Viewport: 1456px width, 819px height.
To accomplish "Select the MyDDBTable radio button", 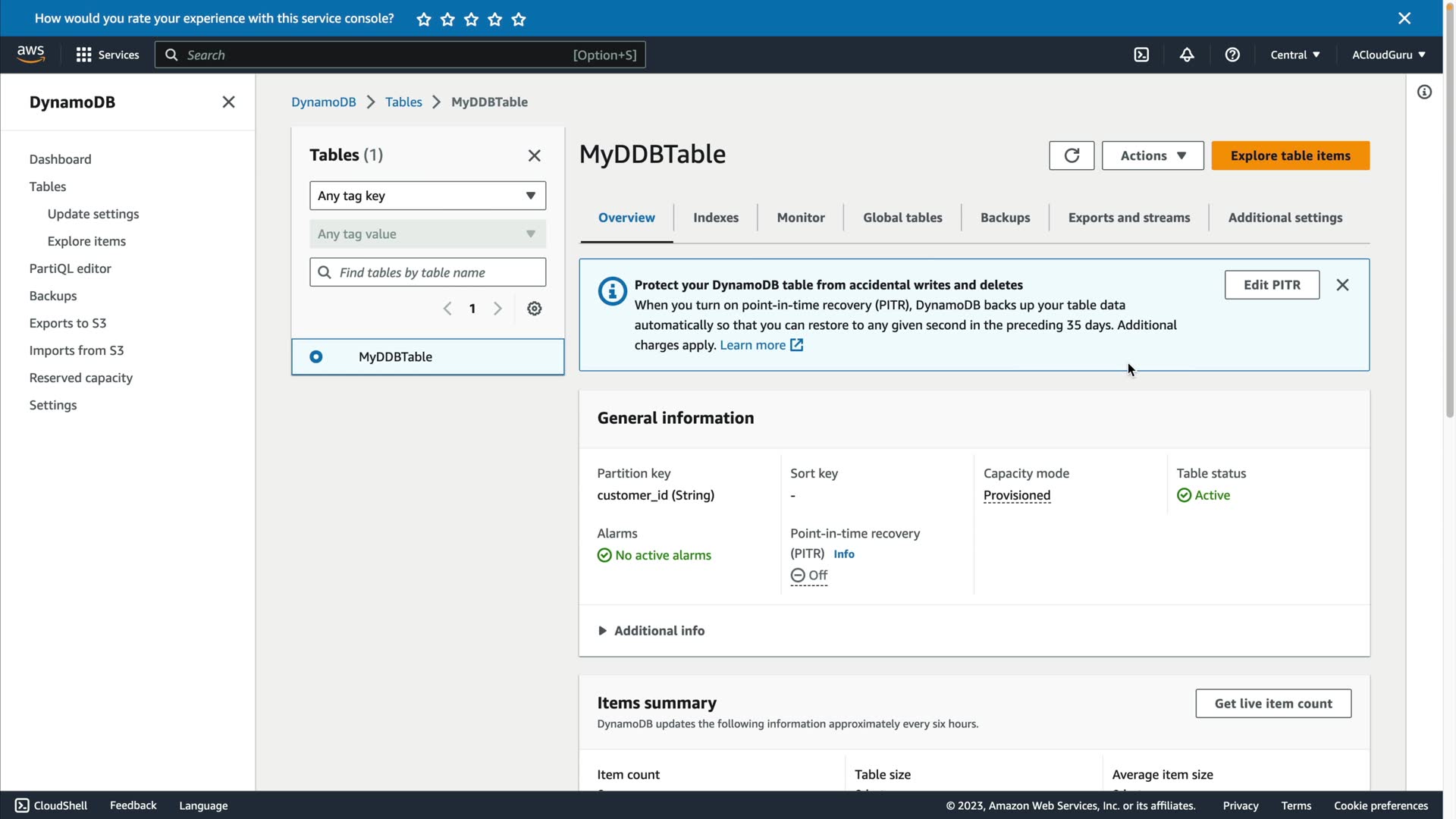I will [x=316, y=357].
